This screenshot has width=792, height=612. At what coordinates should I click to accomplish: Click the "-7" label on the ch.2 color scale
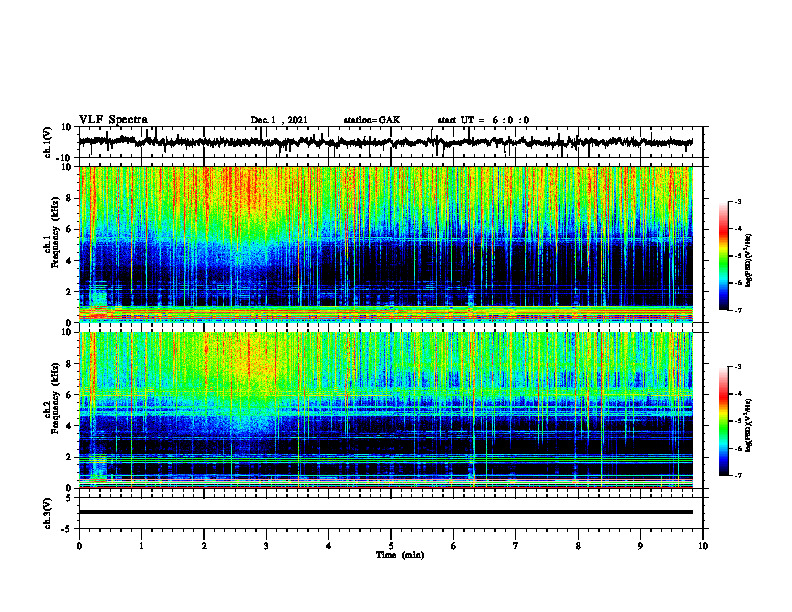coord(738,475)
